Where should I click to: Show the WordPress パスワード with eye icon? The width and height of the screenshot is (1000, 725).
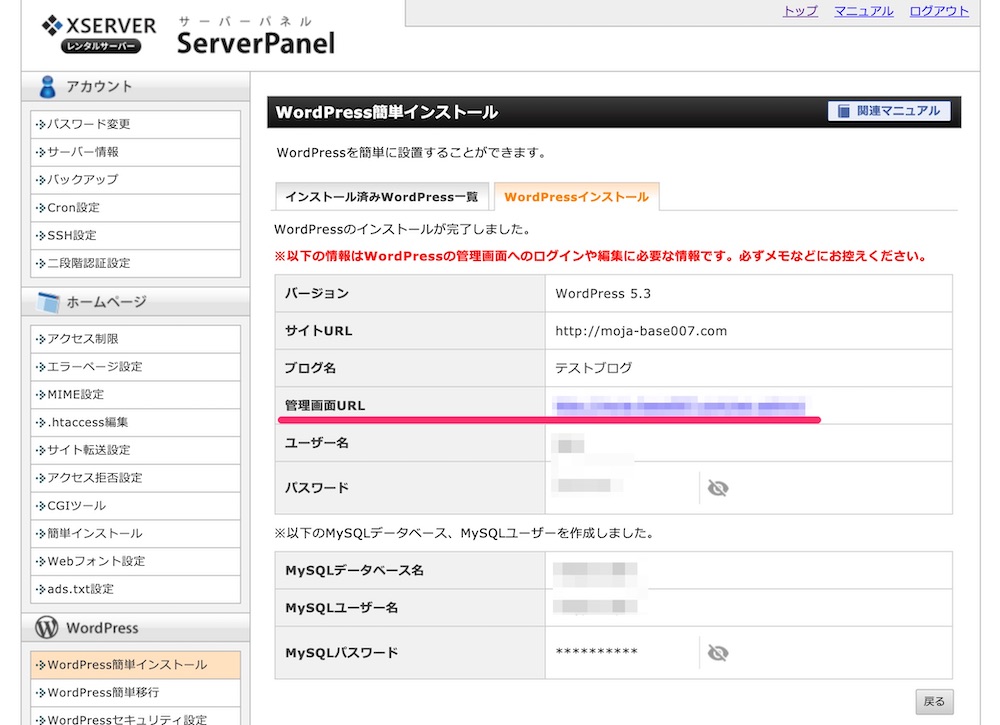pos(717,488)
